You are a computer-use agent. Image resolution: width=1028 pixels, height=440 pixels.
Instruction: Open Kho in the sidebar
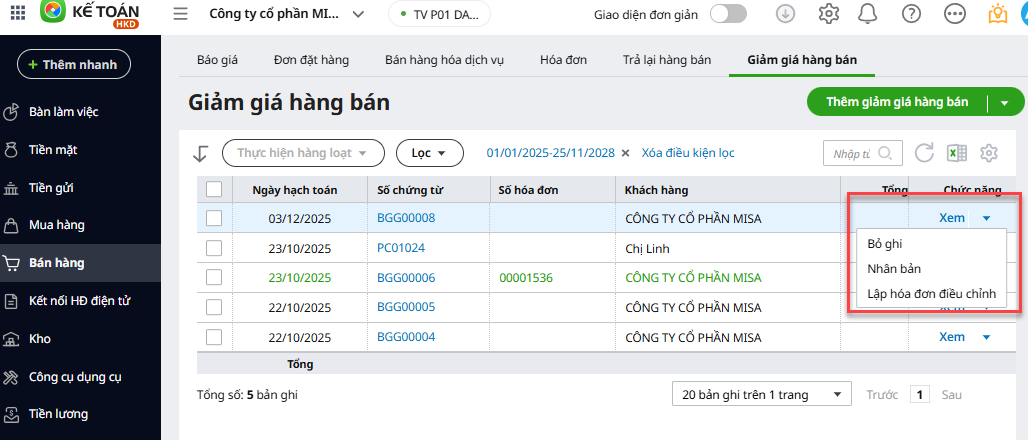40,339
